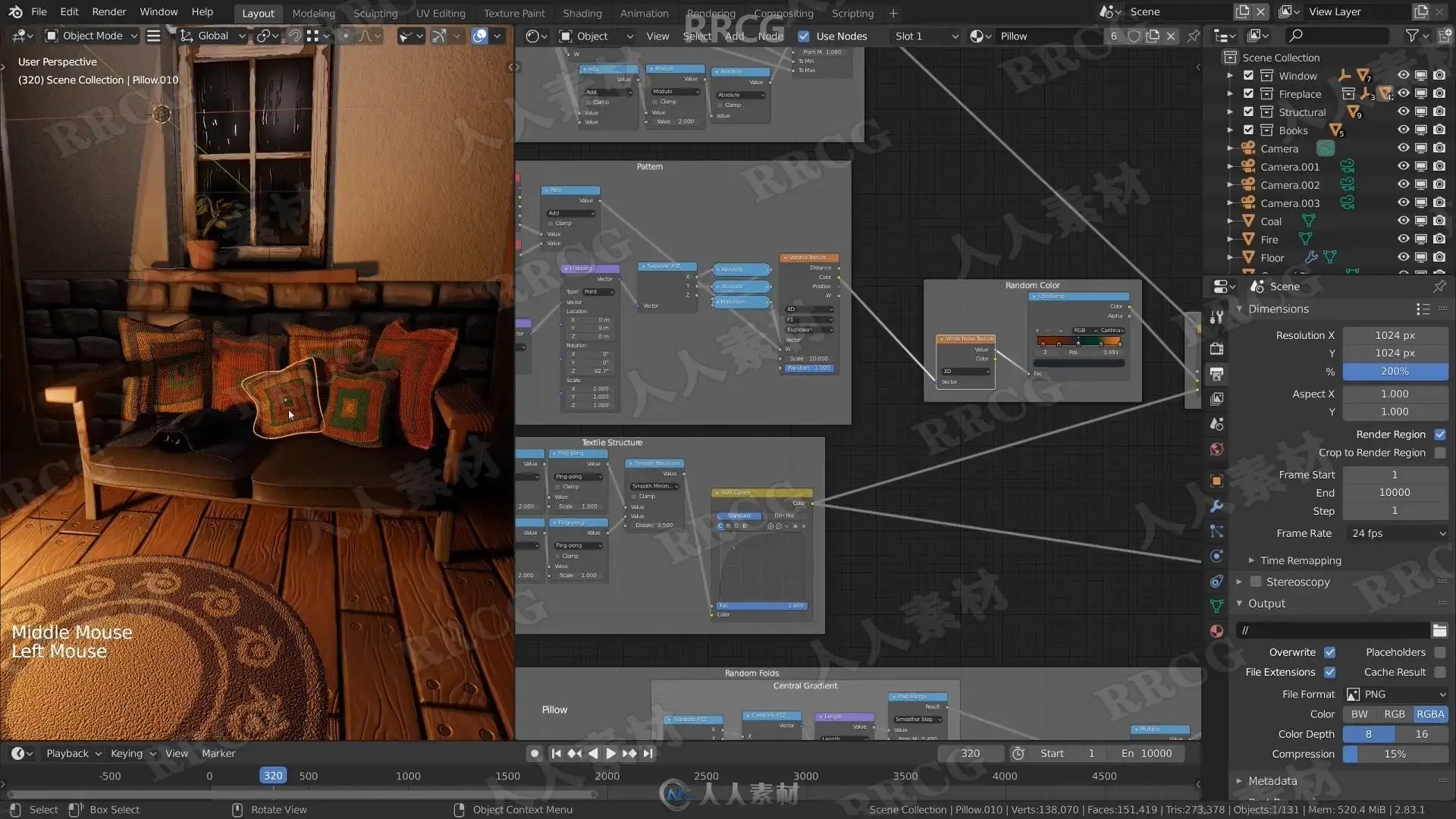The width and height of the screenshot is (1456, 819).
Task: Click the Jump to Start playback icon
Action: 556,753
